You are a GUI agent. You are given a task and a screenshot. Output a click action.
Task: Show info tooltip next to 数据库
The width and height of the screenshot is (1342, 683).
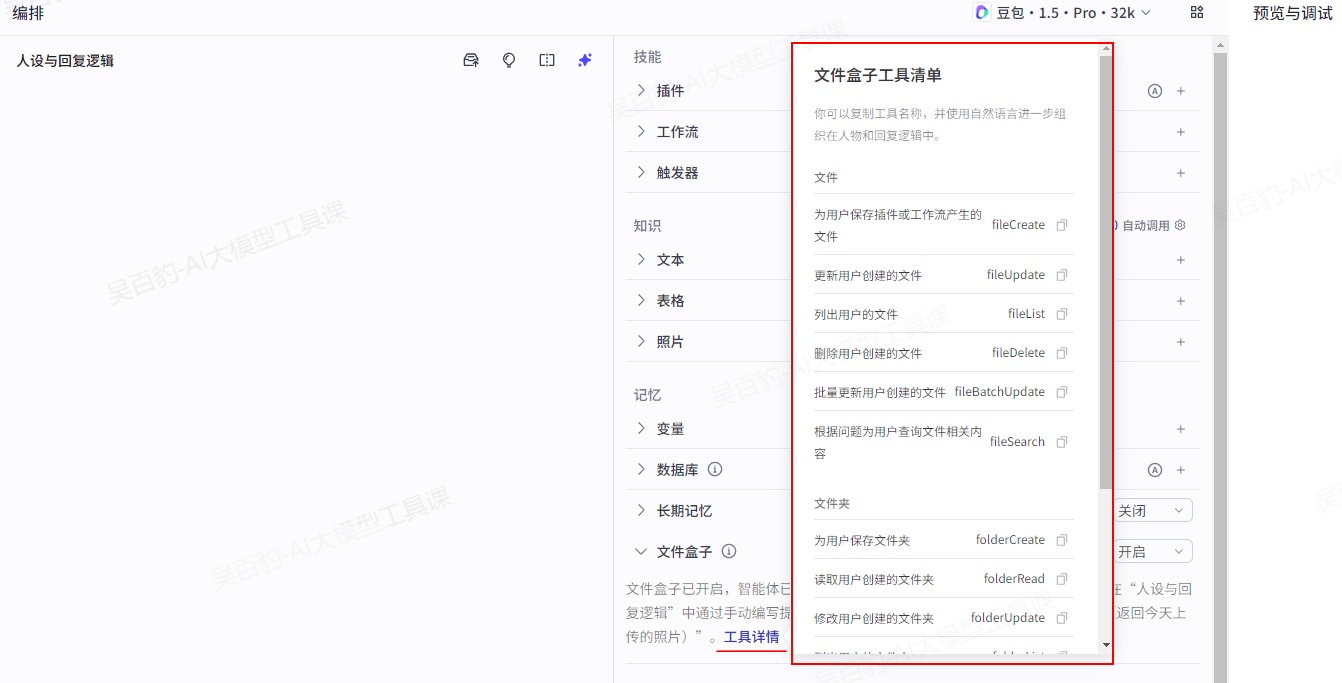[715, 469]
